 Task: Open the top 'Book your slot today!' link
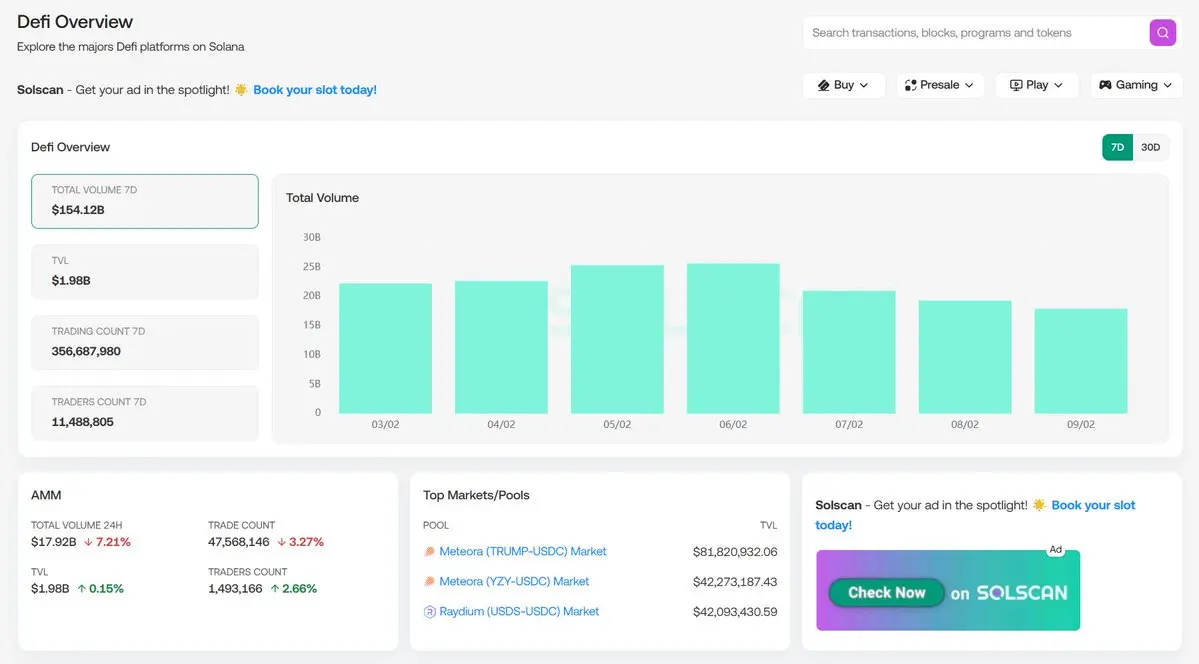tap(315, 90)
